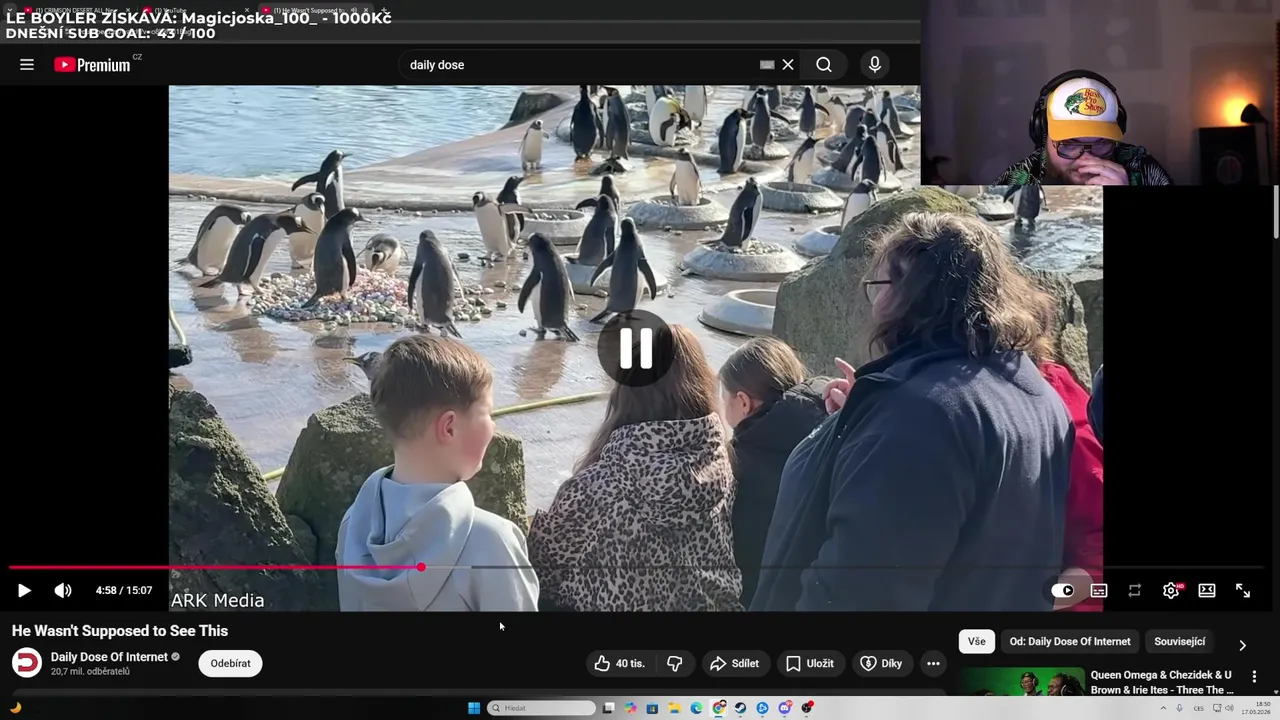Open File Explorer from the taskbar
Image resolution: width=1280 pixels, height=720 pixels.
(674, 708)
